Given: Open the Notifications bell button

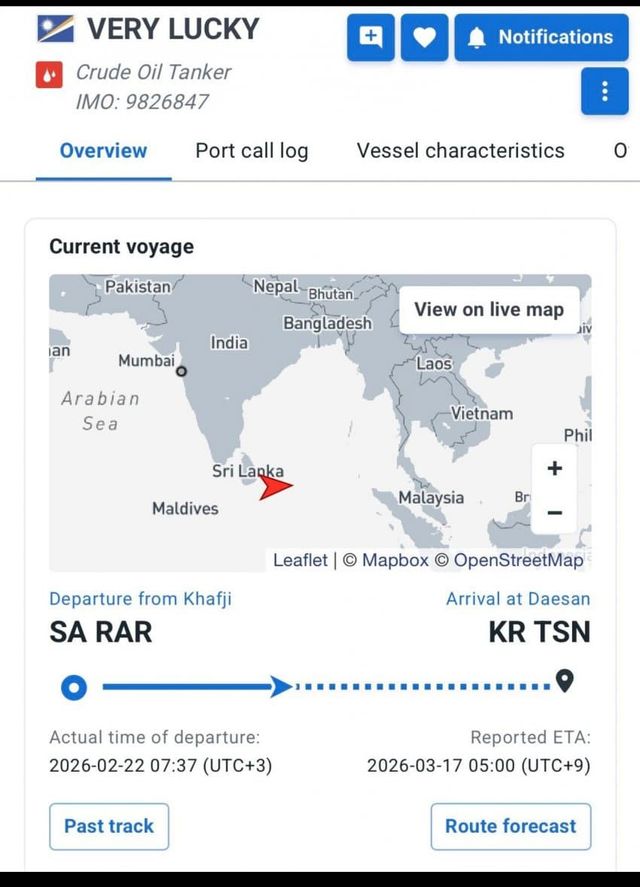Looking at the screenshot, I should point(541,38).
